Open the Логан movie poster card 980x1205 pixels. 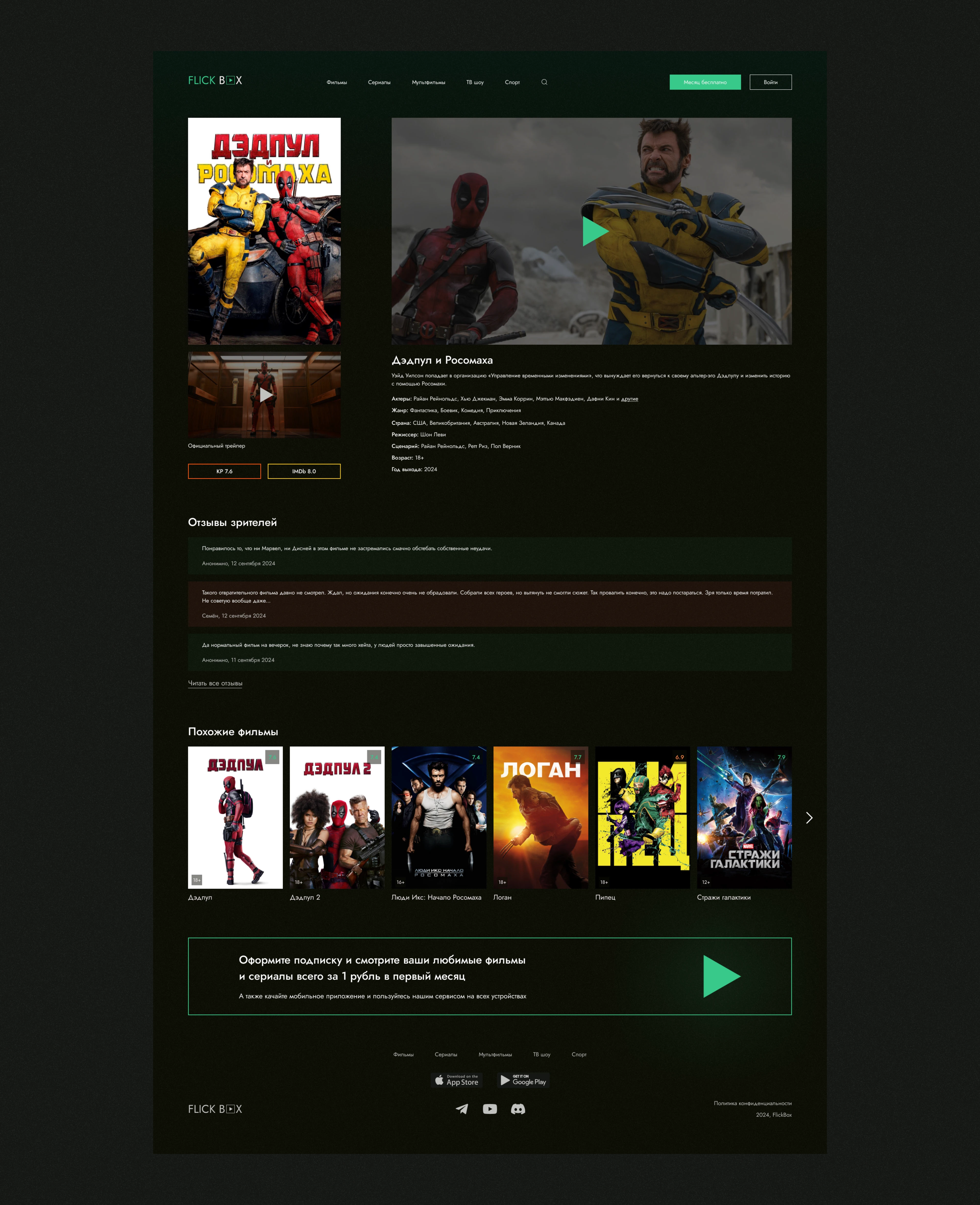click(541, 818)
